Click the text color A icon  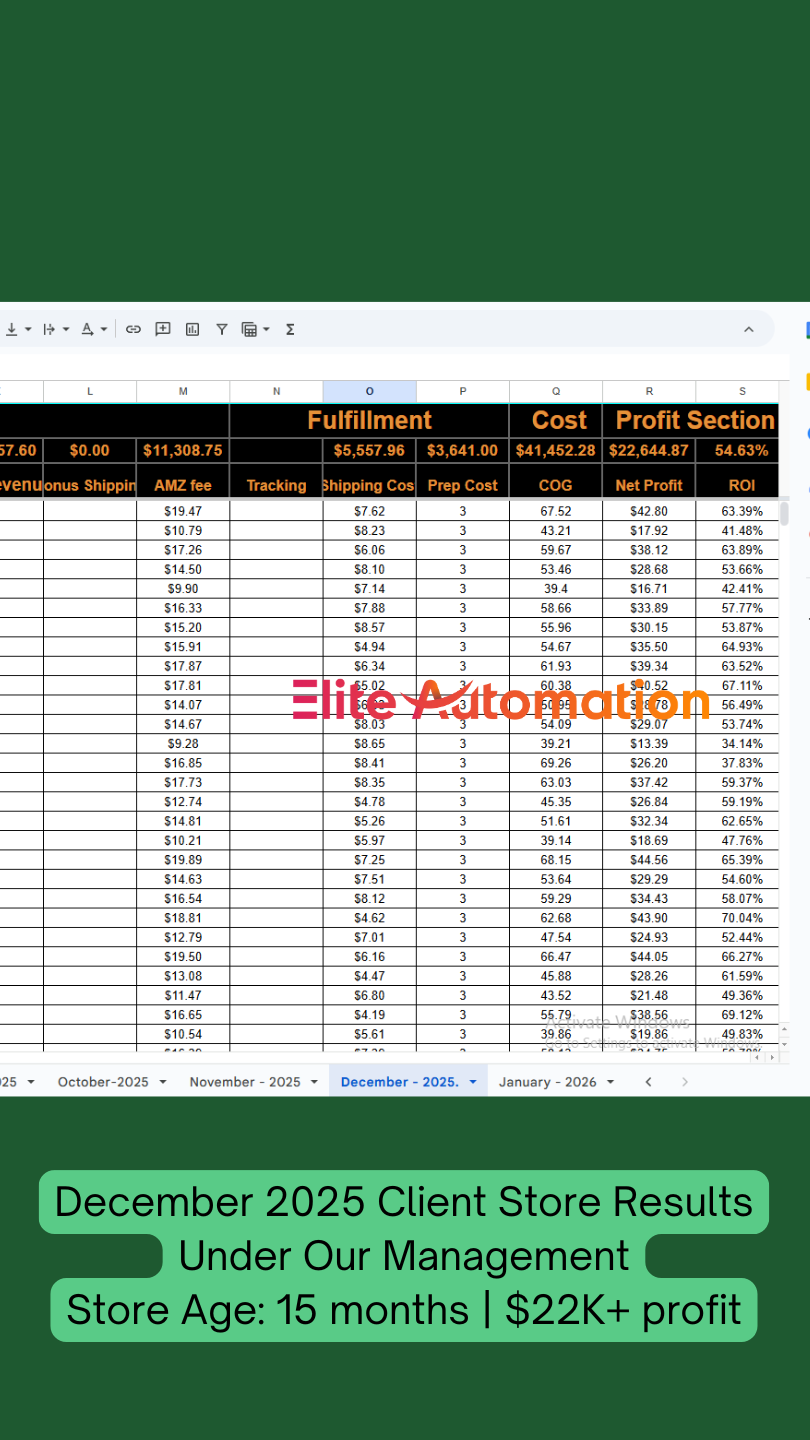coord(88,329)
